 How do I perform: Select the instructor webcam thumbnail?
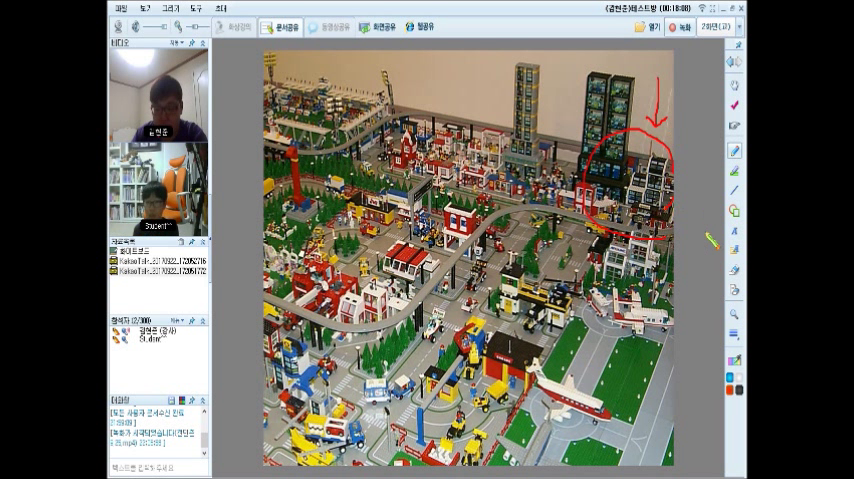tap(158, 95)
